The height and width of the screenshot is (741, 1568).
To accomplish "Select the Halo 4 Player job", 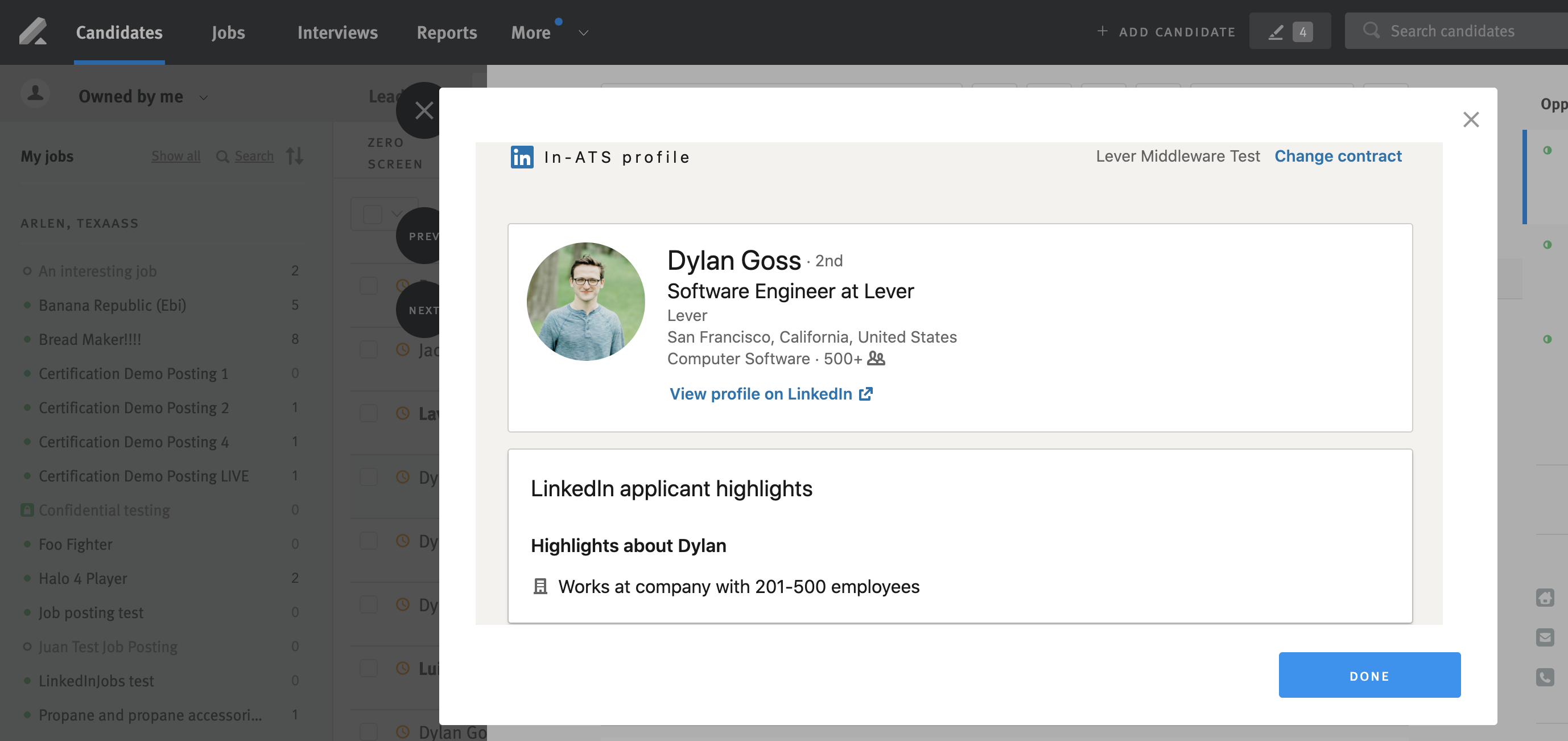I will 83,578.
